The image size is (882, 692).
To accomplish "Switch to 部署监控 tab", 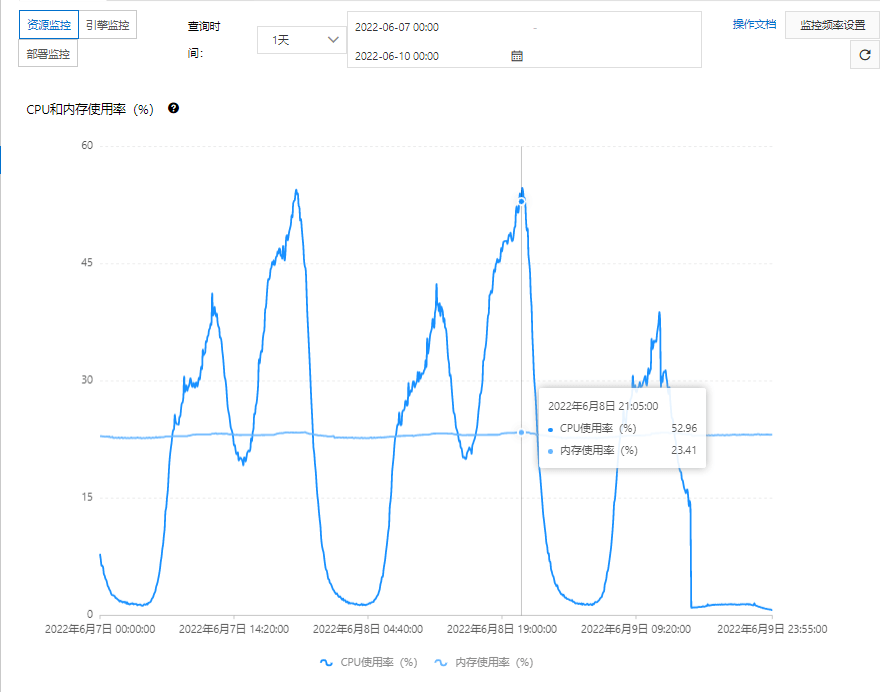I will click(48, 54).
